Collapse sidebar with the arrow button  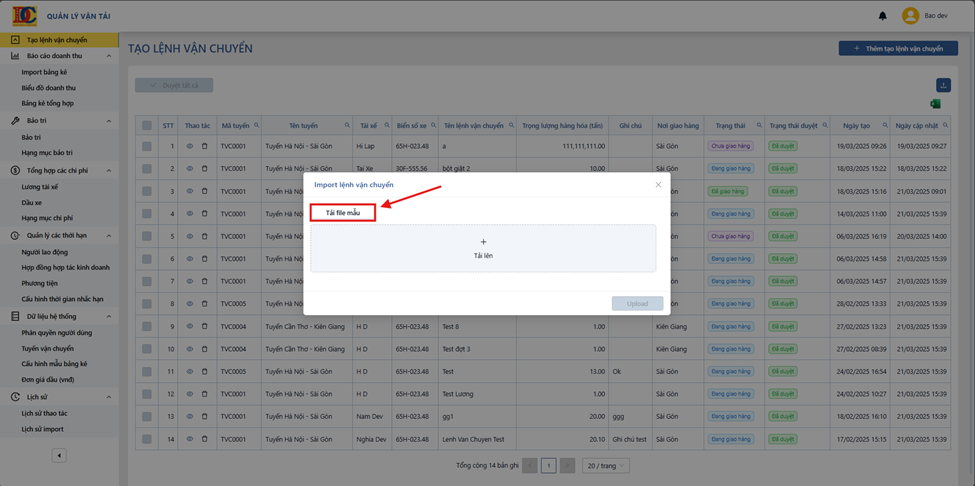coord(59,456)
